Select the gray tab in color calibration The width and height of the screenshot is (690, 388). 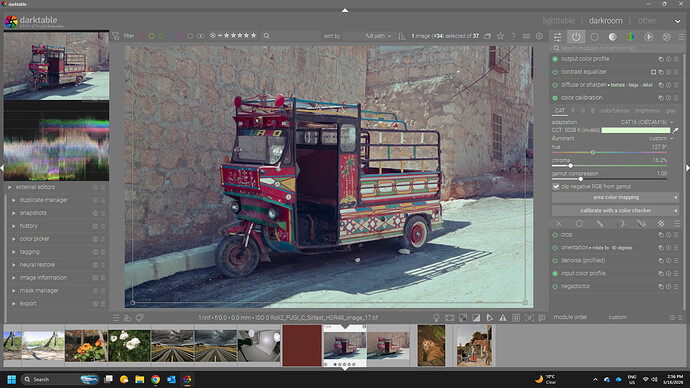671,111
